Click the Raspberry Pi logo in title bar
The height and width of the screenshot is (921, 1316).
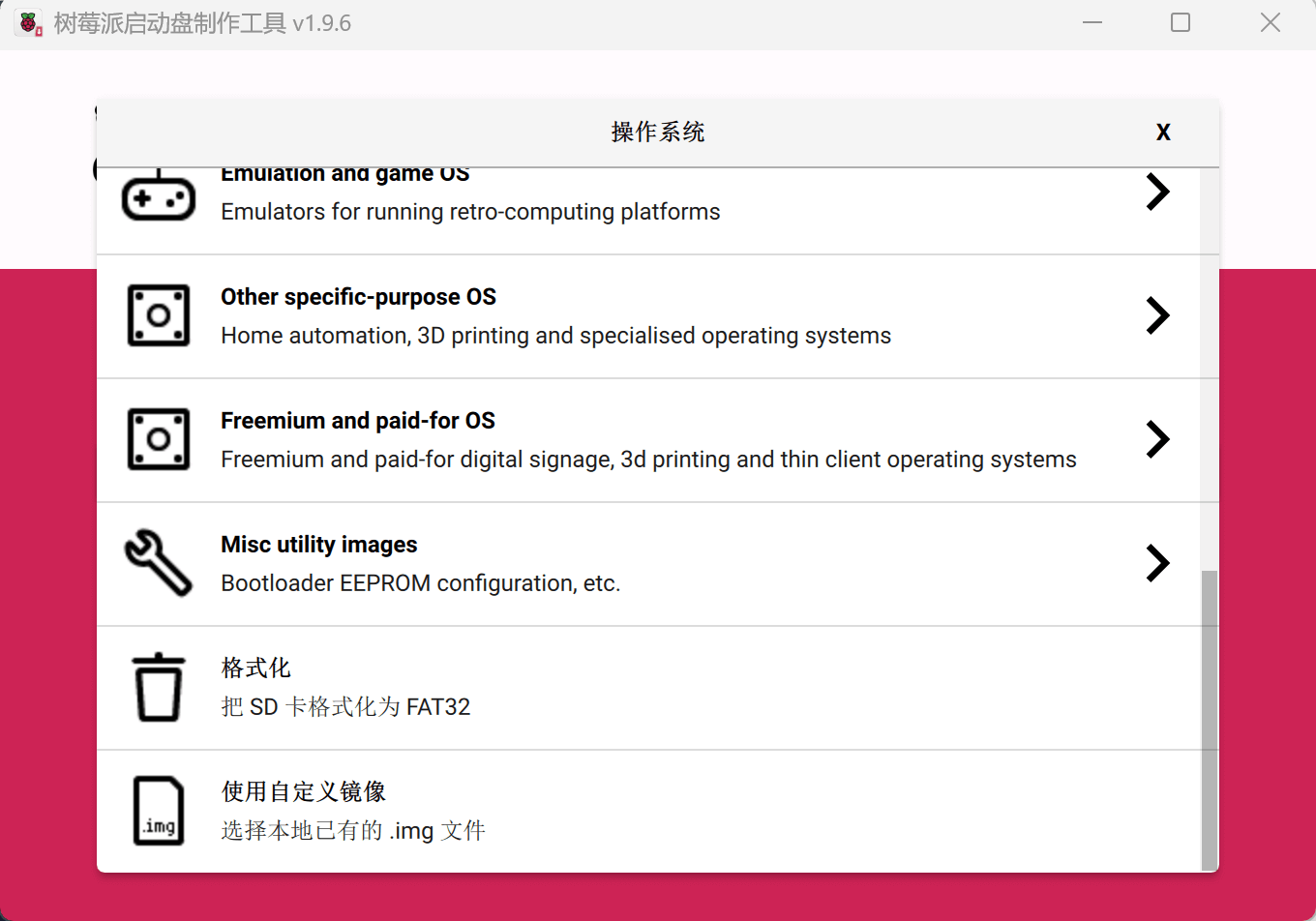tap(28, 24)
